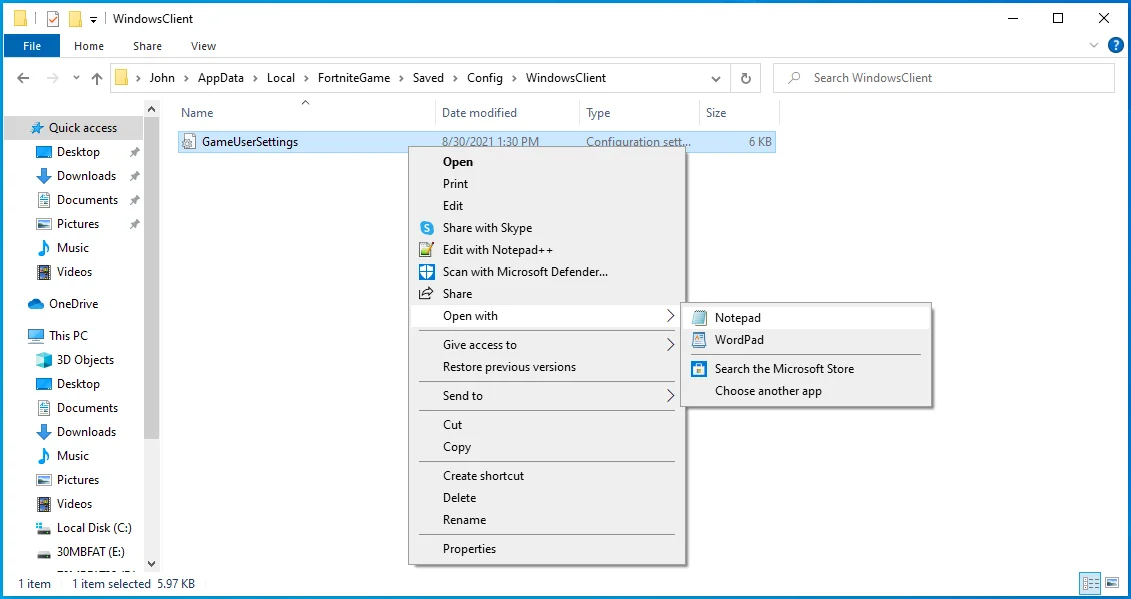Click AppData in address breadcrumb
This screenshot has height=599, width=1131.
point(221,78)
